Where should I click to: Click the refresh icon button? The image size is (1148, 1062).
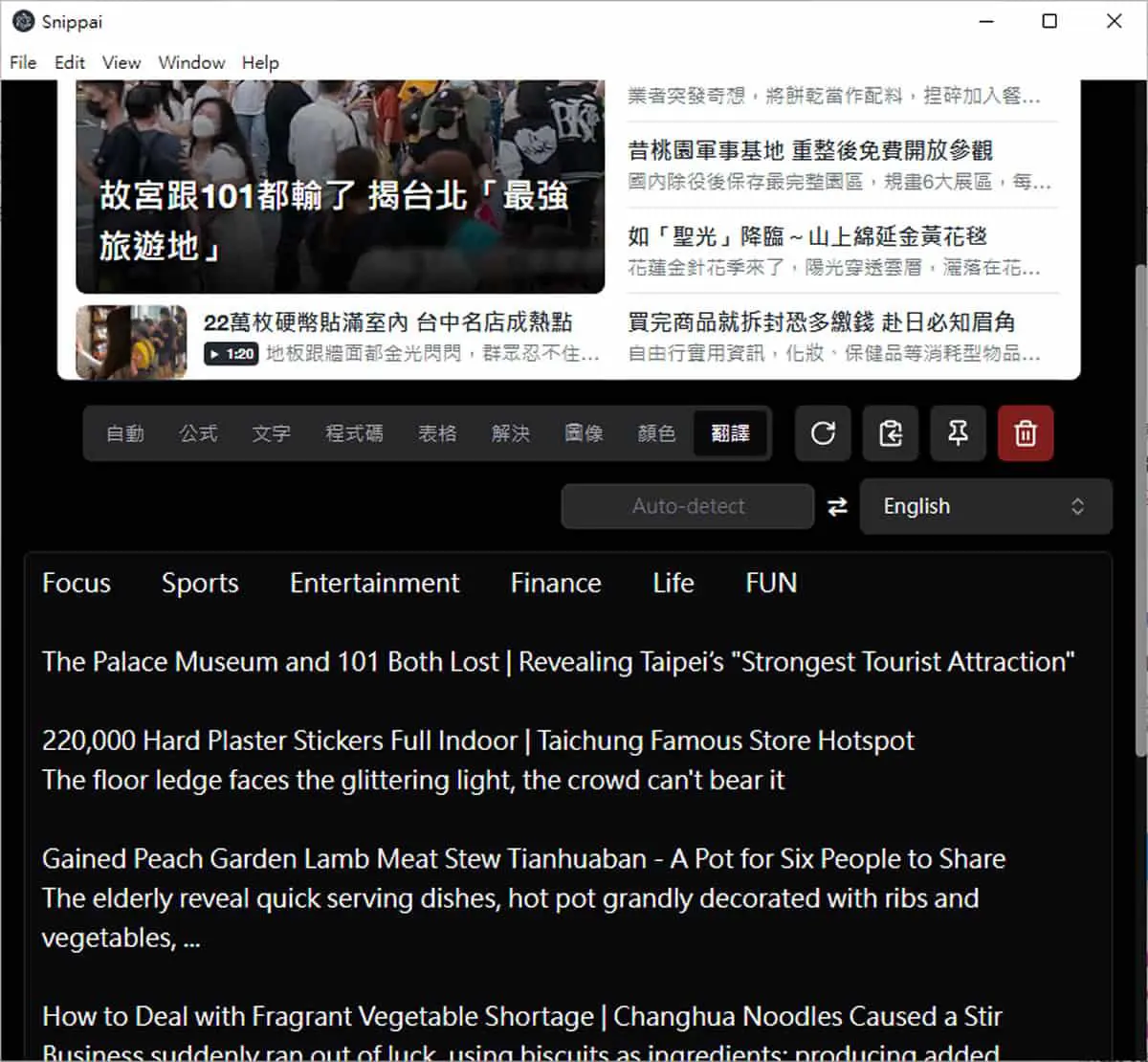point(823,433)
